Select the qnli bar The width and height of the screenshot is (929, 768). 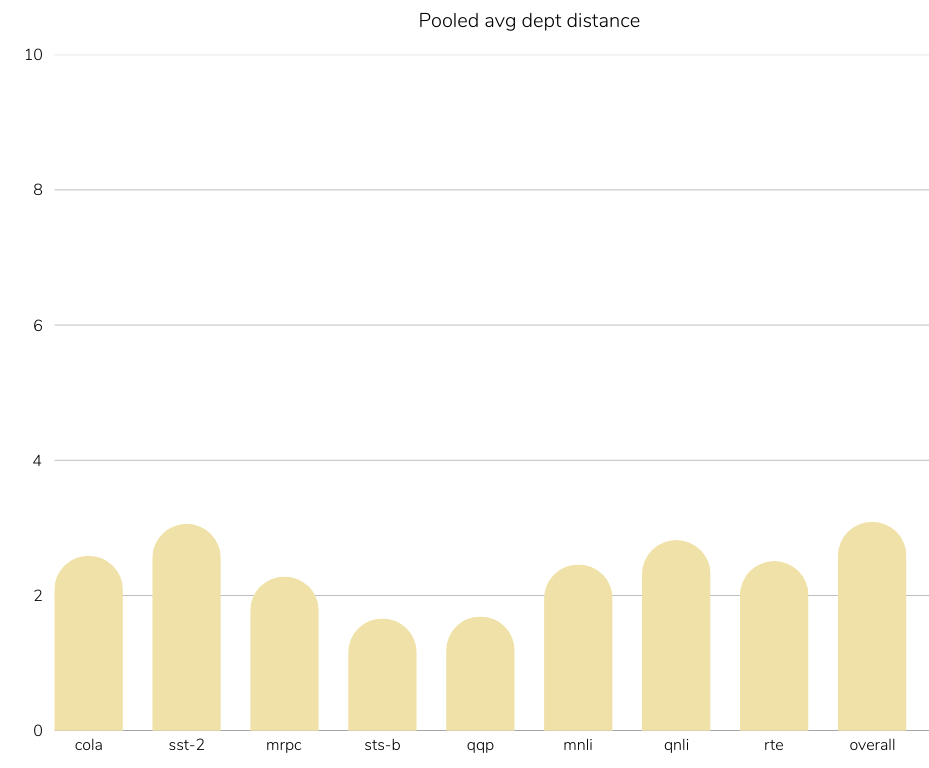[676, 637]
